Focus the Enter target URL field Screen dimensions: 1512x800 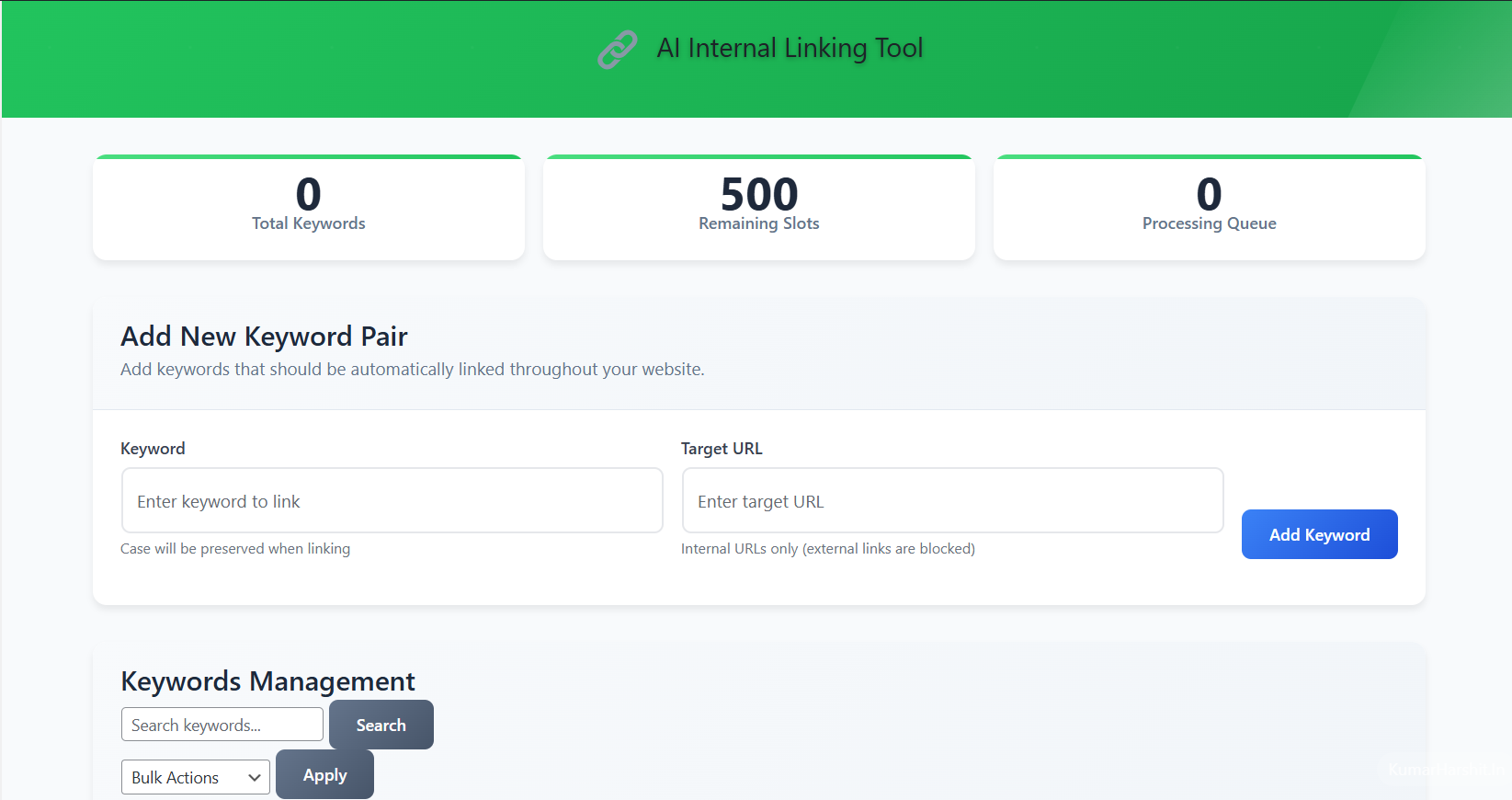click(x=952, y=501)
